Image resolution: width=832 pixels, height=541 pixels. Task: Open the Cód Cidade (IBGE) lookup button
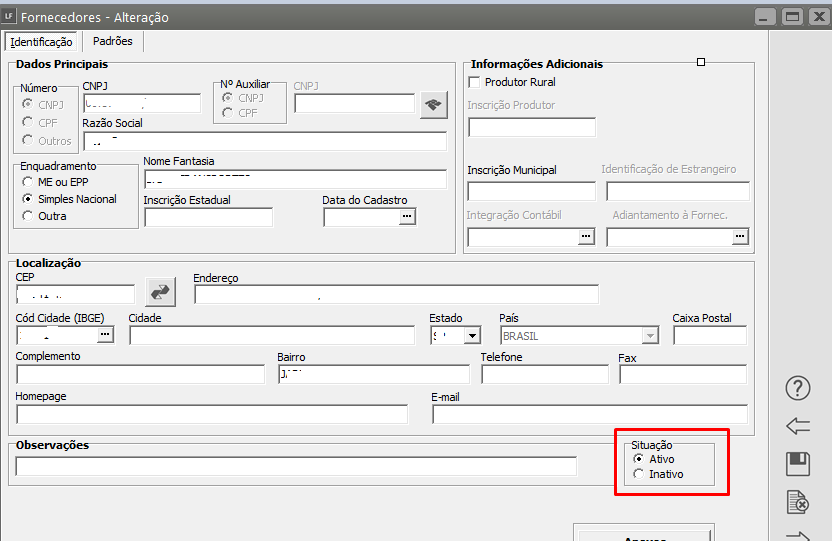pos(105,336)
